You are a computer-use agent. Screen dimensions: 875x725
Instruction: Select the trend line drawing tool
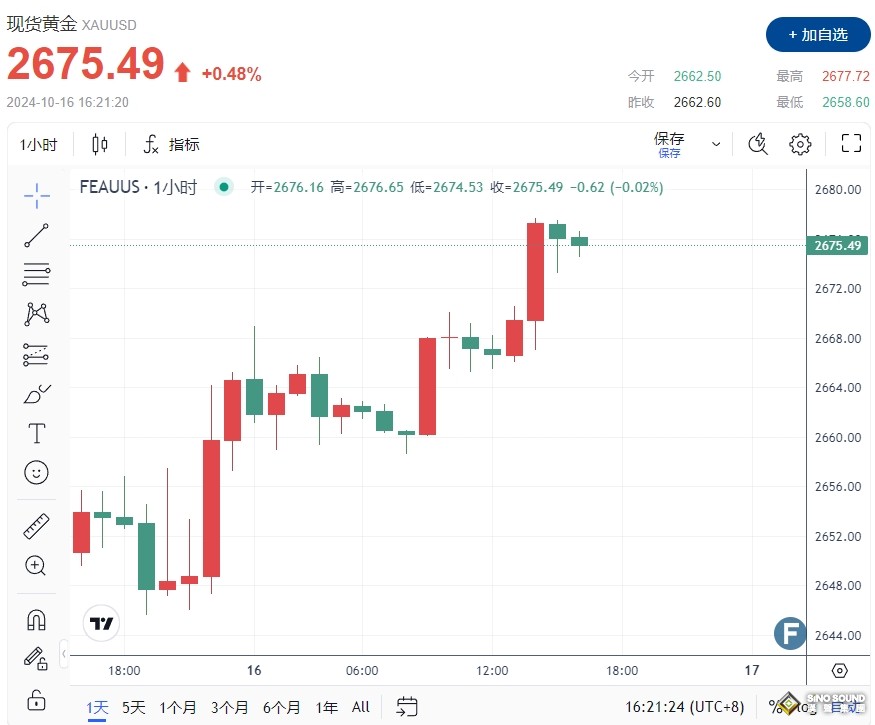pos(36,235)
